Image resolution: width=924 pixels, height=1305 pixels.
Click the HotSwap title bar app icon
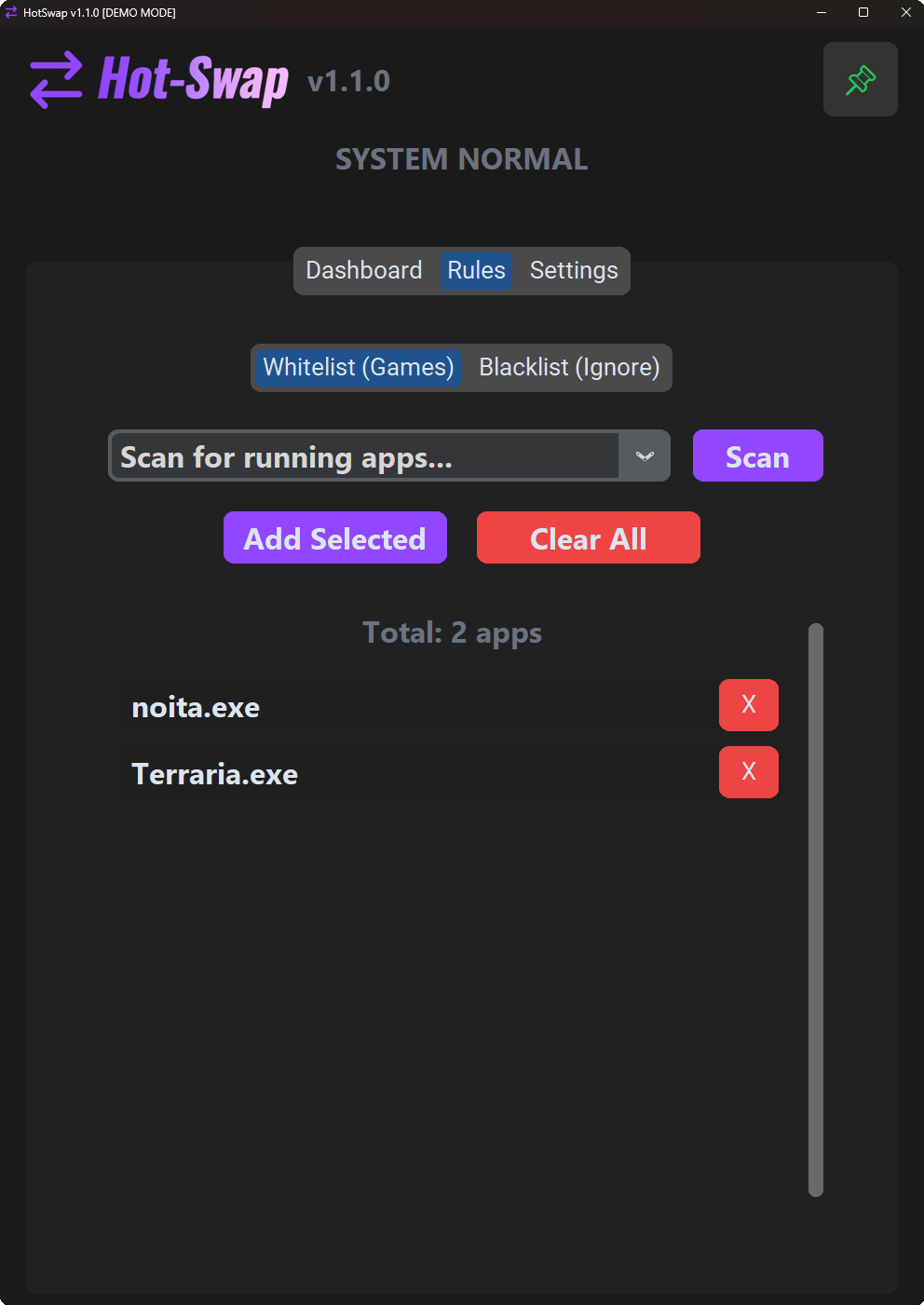(x=11, y=13)
